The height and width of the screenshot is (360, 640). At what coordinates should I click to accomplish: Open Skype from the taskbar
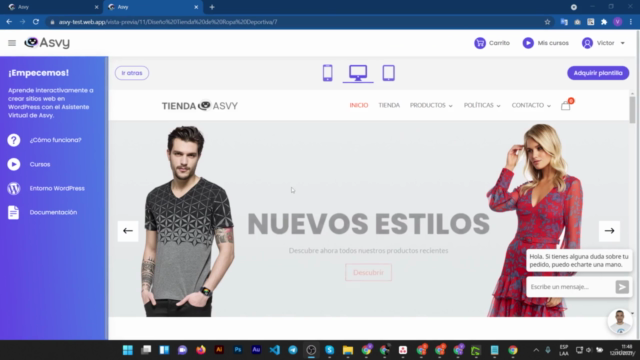coord(329,350)
